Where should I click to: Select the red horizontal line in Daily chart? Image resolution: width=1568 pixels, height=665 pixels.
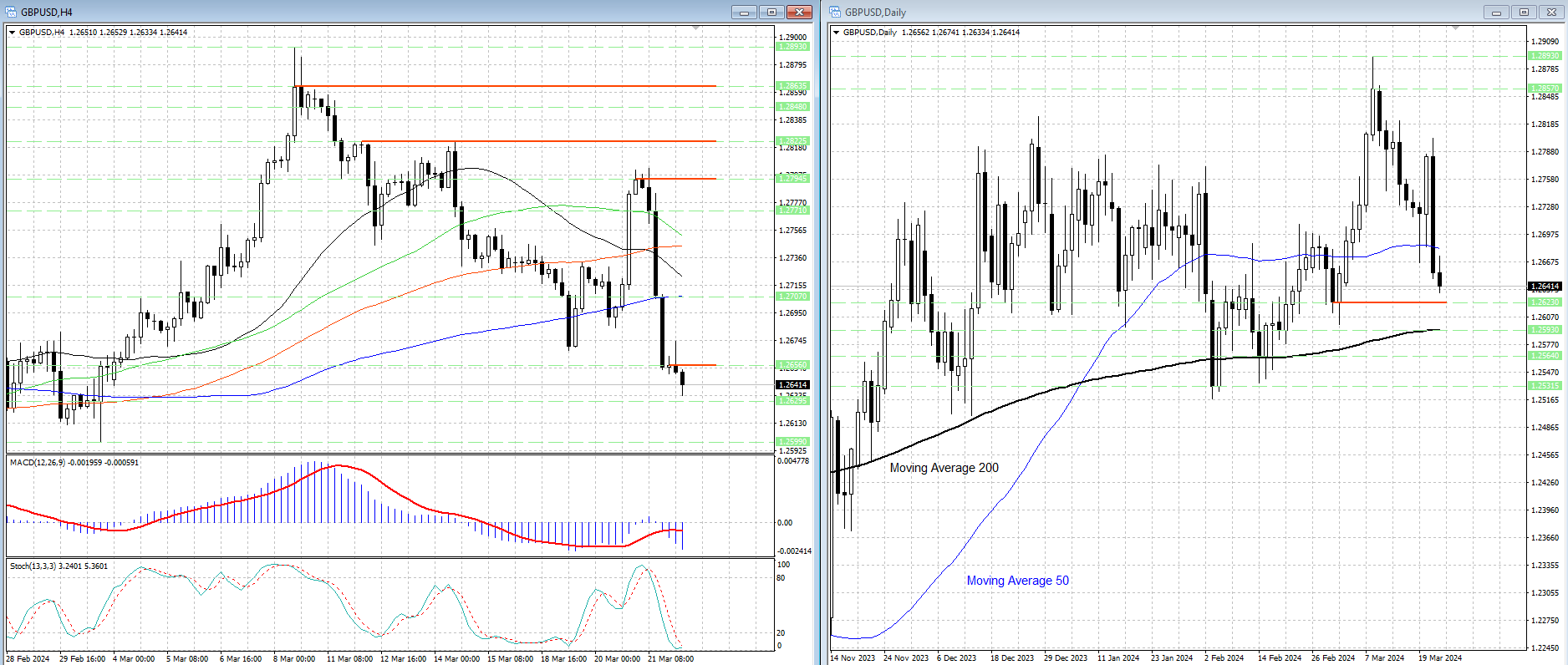point(1387,302)
